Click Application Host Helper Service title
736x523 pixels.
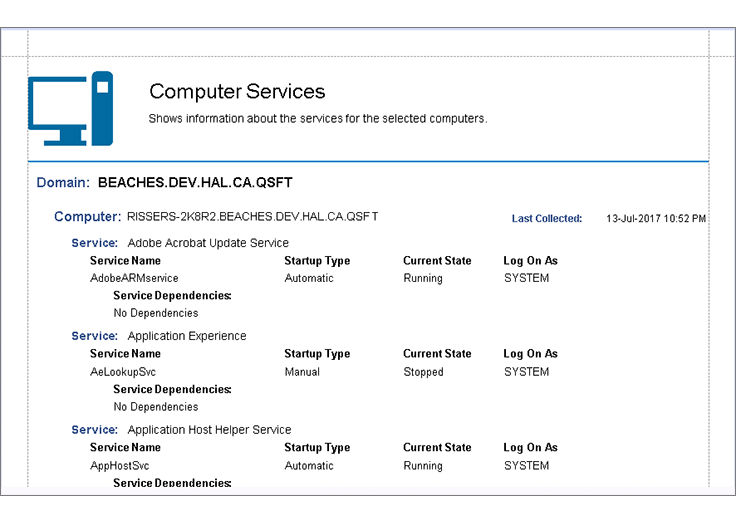[x=209, y=430]
